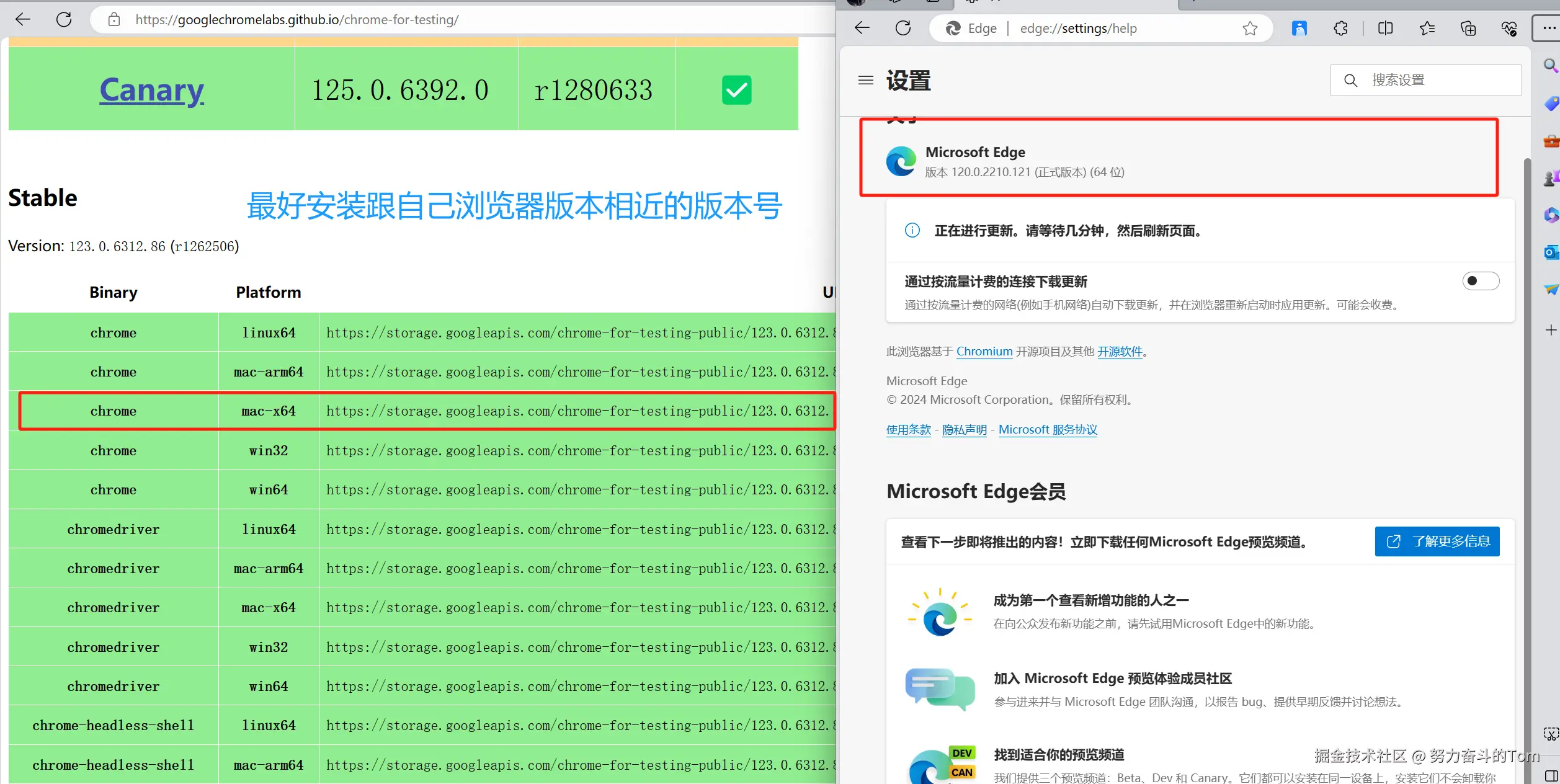Image resolution: width=1560 pixels, height=784 pixels.
Task: Reload the chrome-for-testing page
Action: pos(64,20)
